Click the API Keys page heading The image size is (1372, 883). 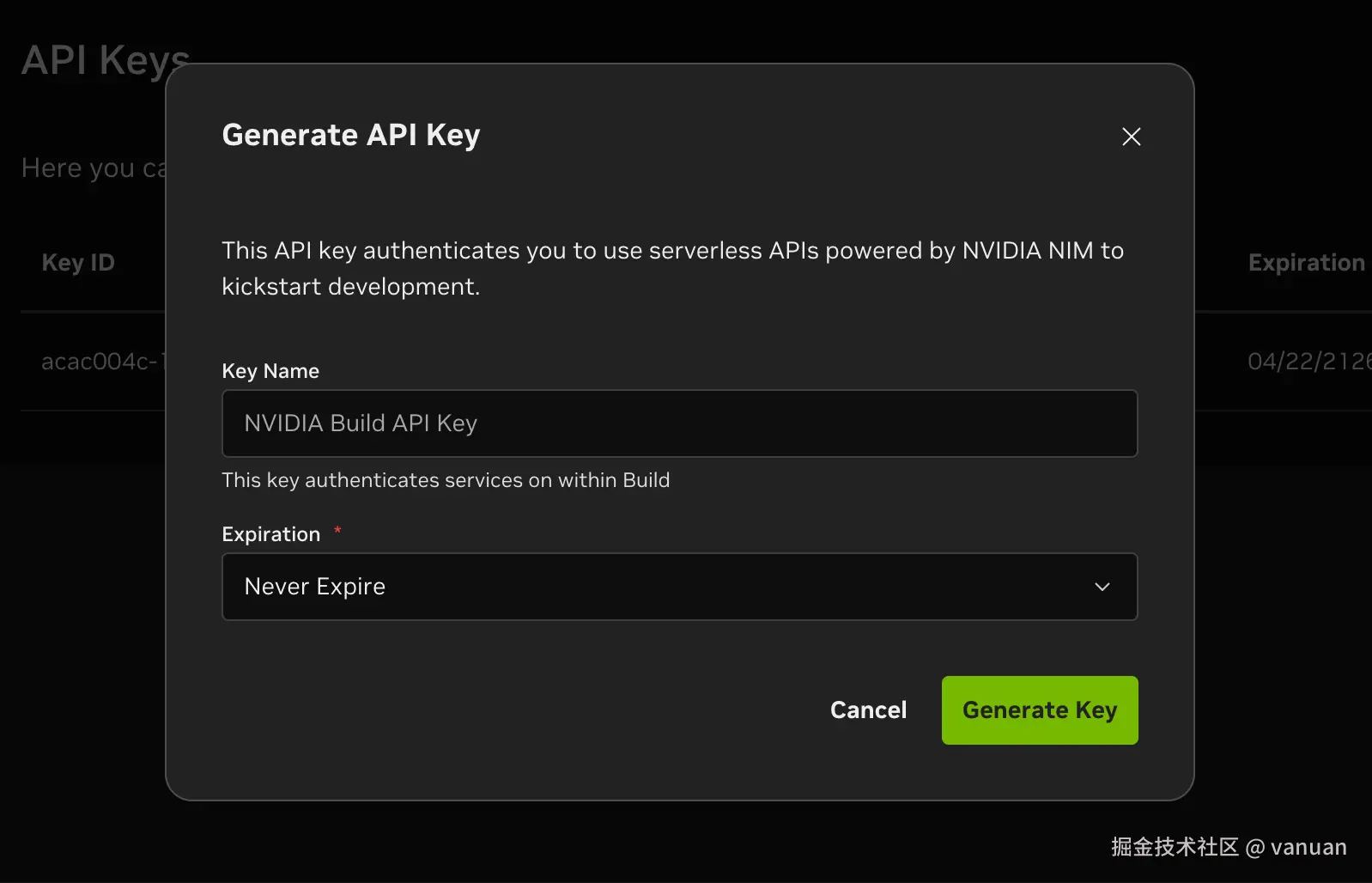pyautogui.click(x=105, y=61)
